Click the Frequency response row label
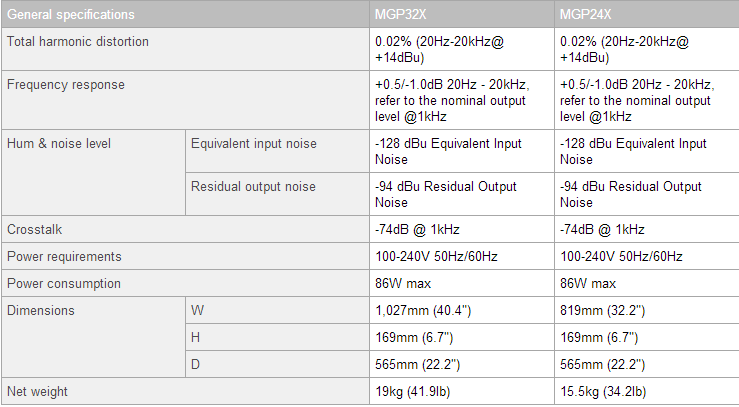739x407 pixels. [x=66, y=85]
